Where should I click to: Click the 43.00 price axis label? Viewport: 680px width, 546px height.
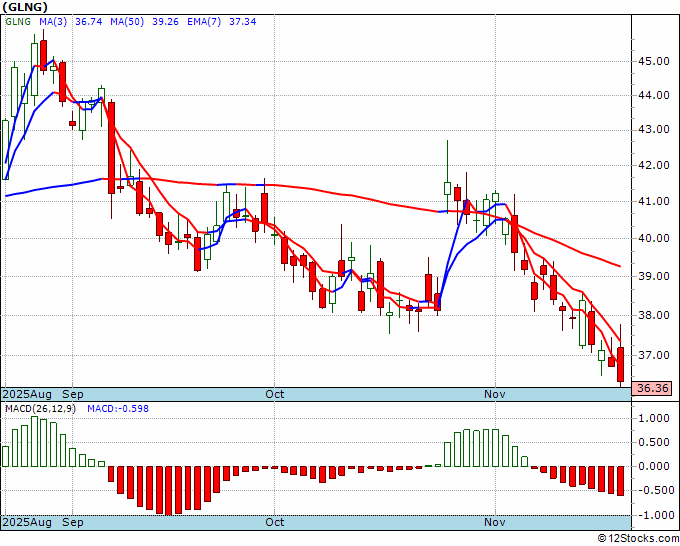(653, 129)
